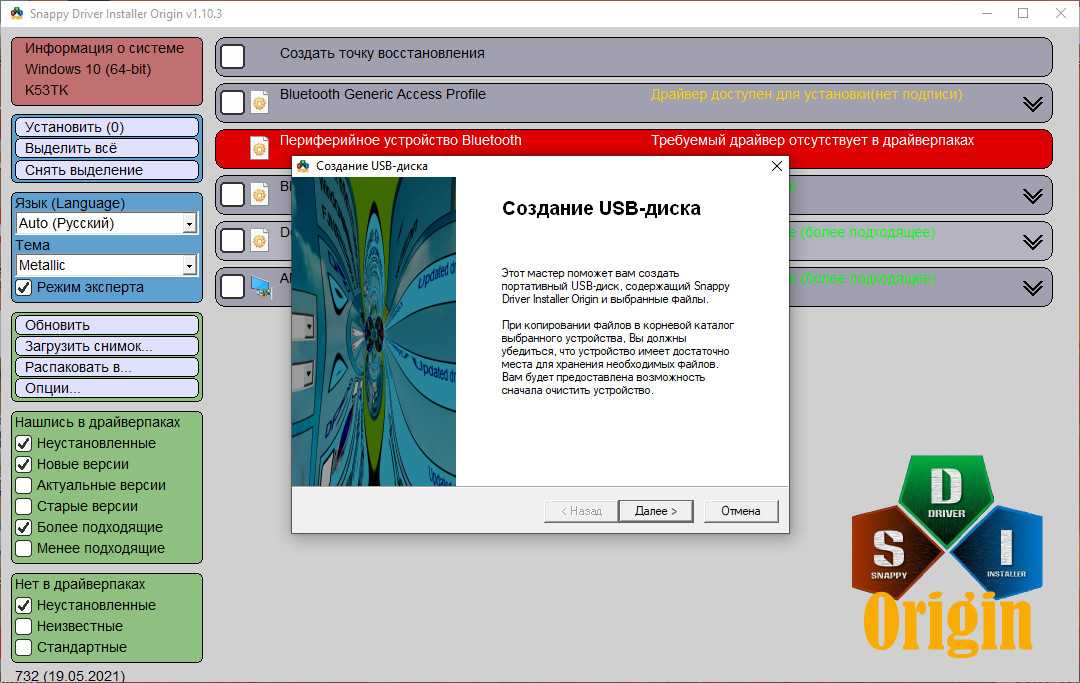This screenshot has height=683, width=1080.
Task: Click driver icon of Периферийное устройство Bluetooth row
Action: (x=260, y=148)
